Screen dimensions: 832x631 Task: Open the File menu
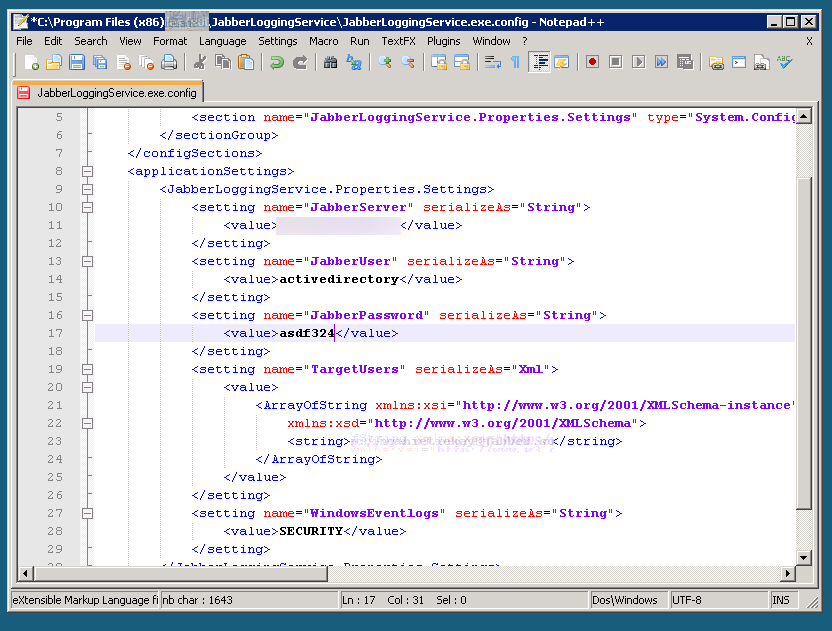(x=24, y=41)
